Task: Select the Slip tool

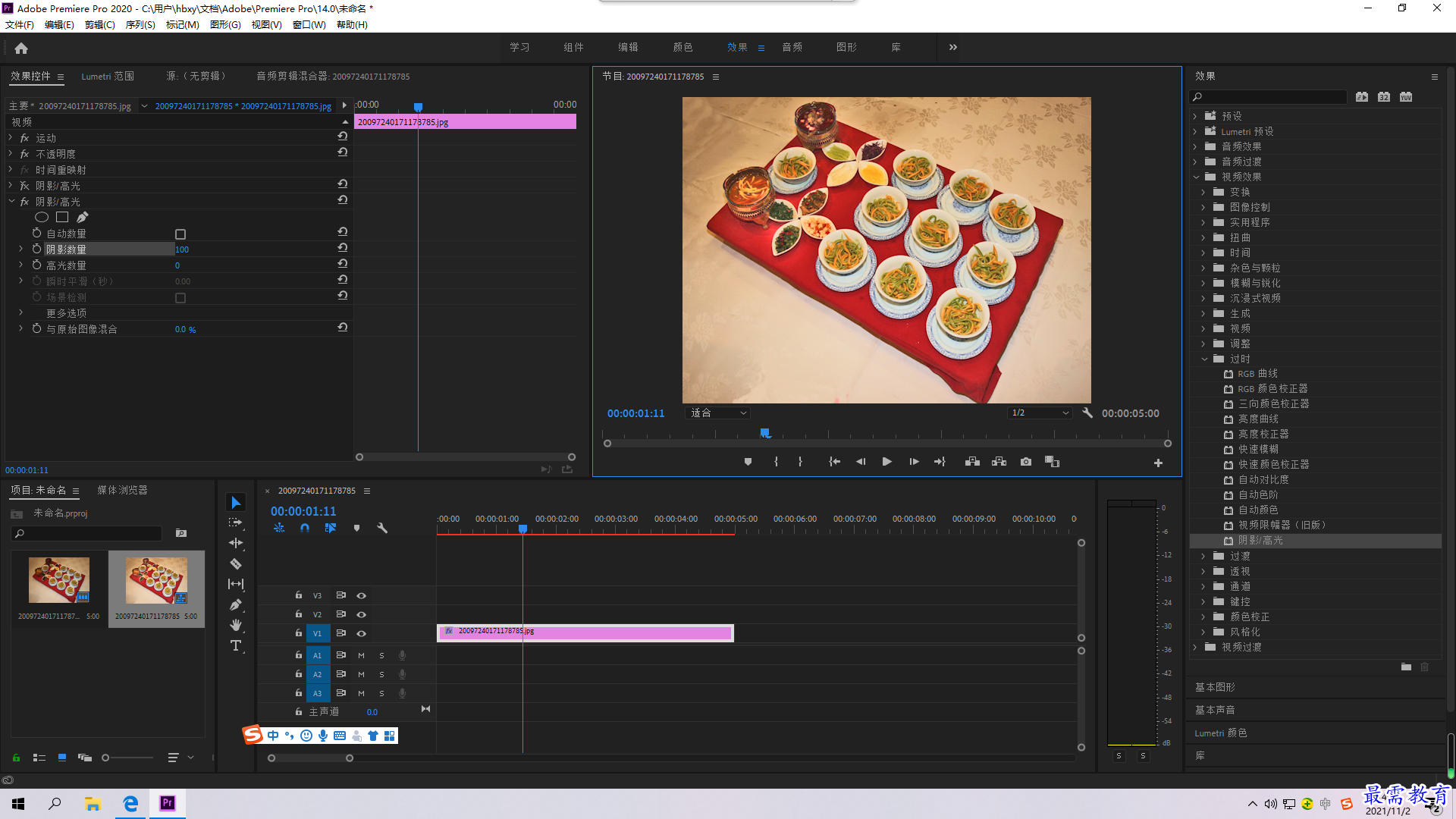Action: 236,584
